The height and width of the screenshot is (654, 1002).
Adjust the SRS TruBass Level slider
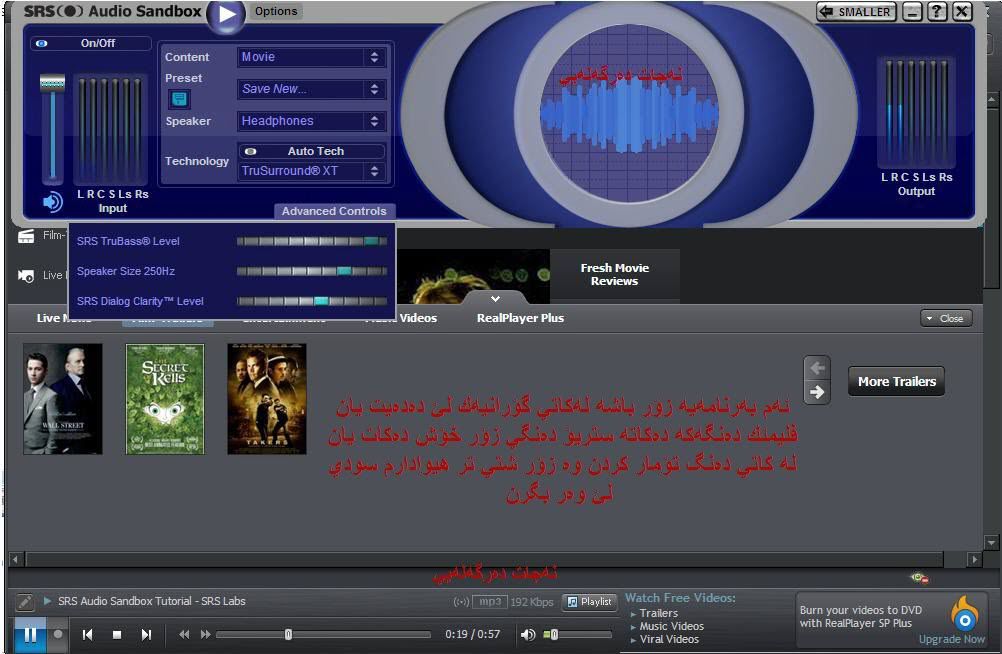tap(311, 241)
